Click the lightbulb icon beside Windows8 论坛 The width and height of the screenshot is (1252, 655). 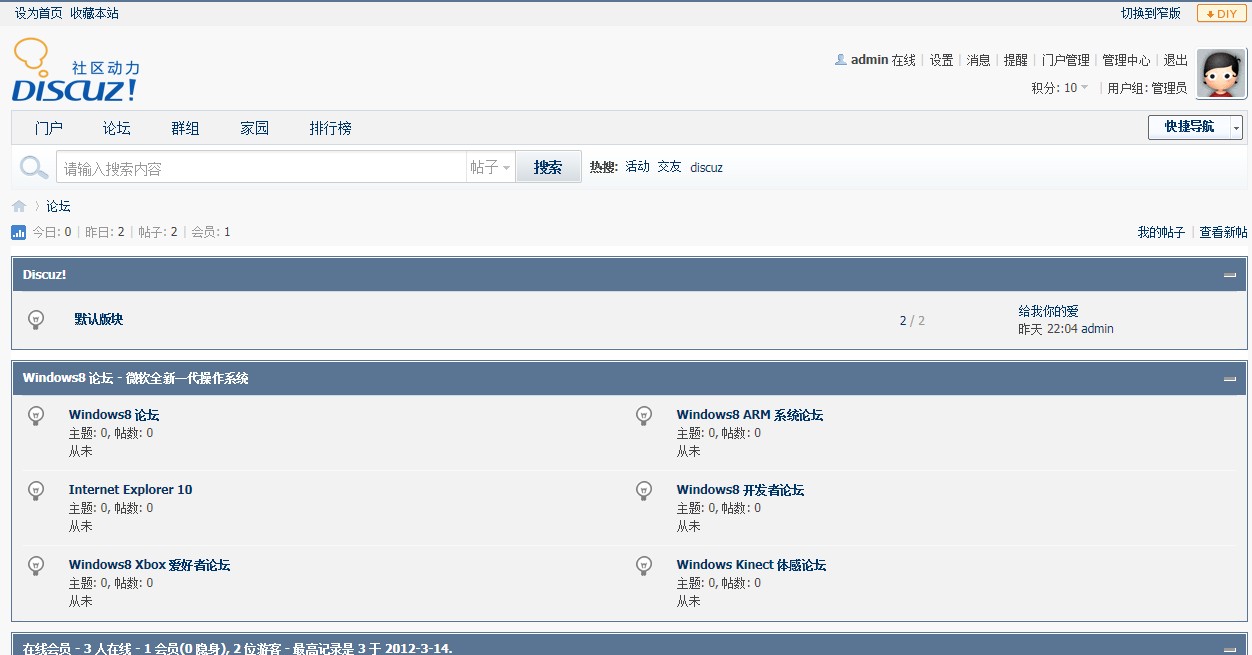click(36, 415)
